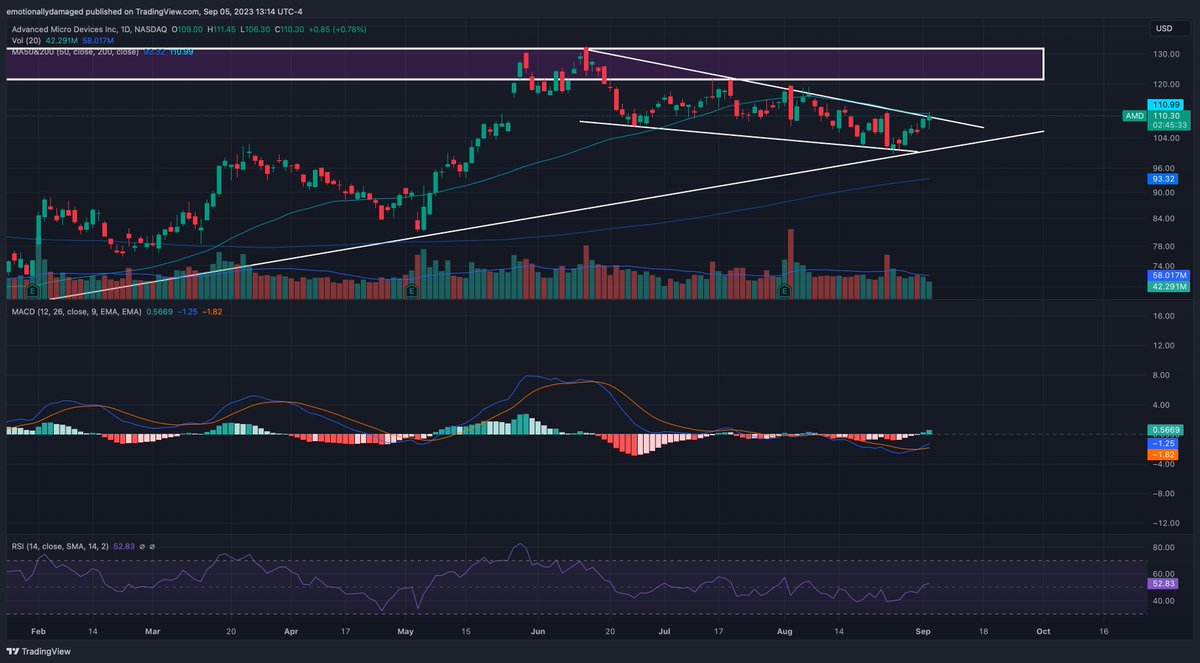This screenshot has height=663, width=1200.
Task: Click the May label on the time axis
Action: [x=404, y=631]
